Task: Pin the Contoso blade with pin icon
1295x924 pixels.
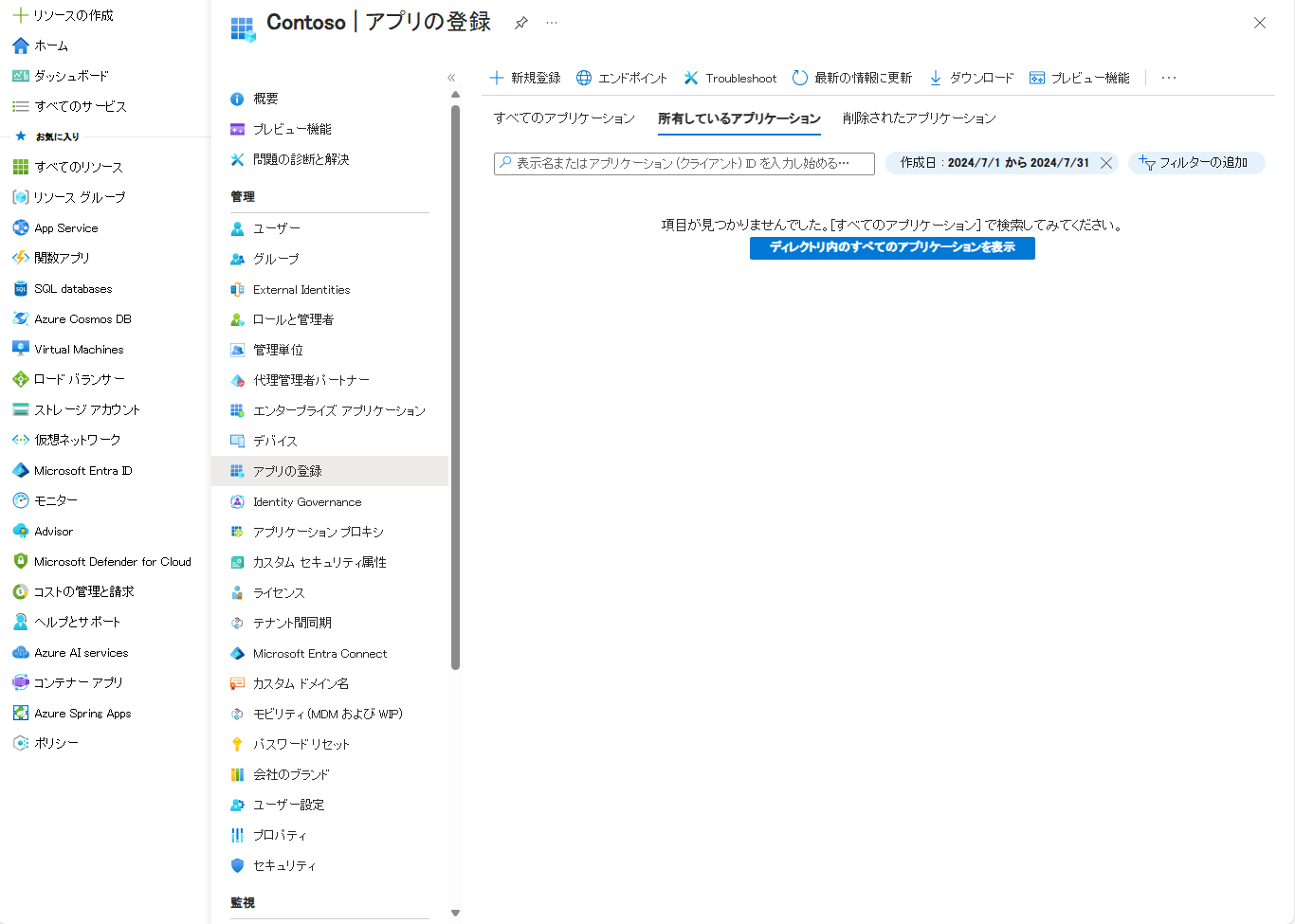Action: pos(520,23)
